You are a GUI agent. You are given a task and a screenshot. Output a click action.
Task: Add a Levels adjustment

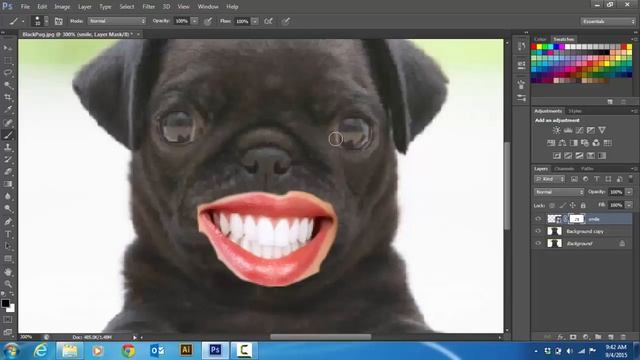[x=568, y=130]
